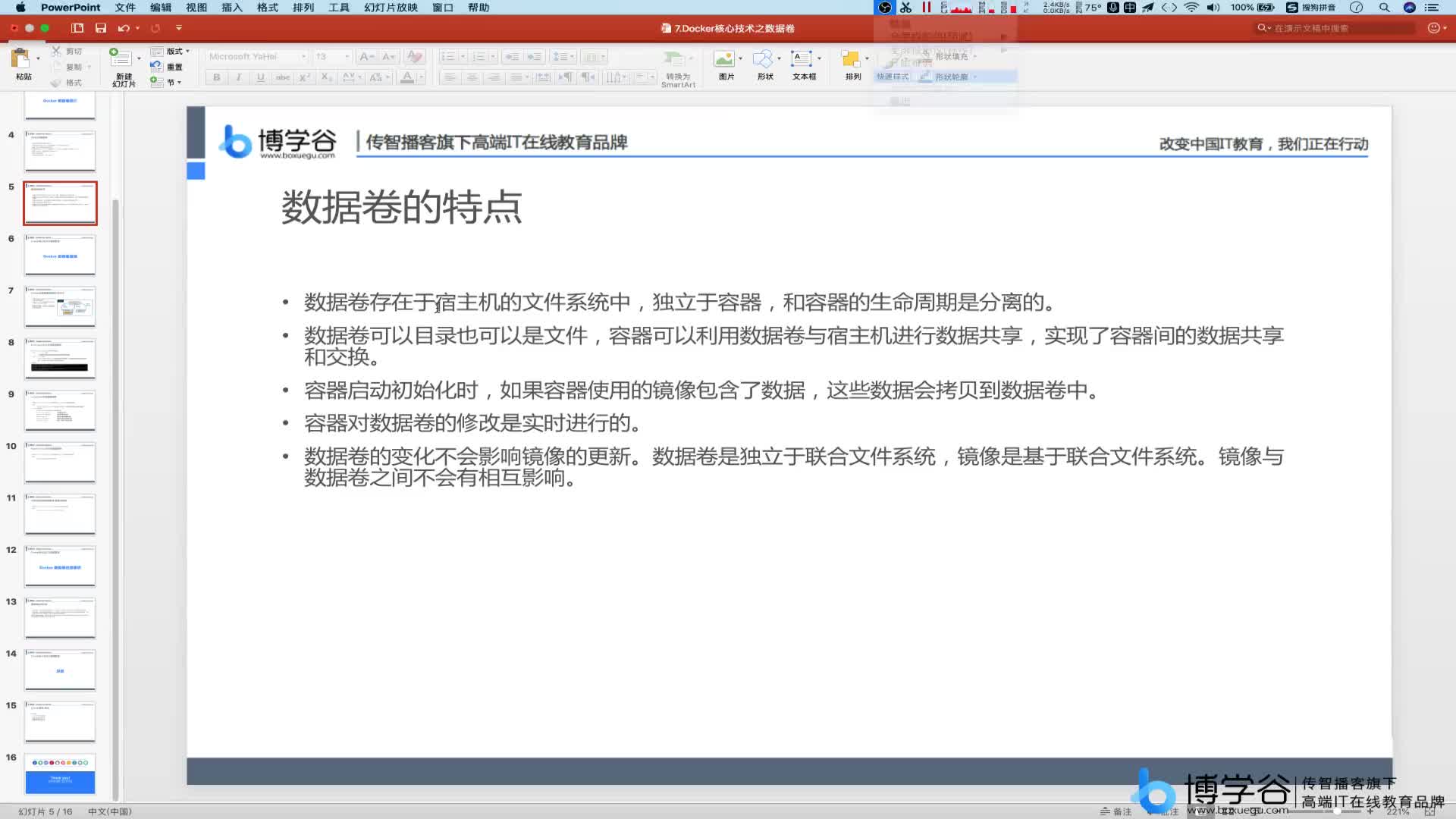
Task: Open the New Slide layout dropdown arrow
Action: click(139, 58)
